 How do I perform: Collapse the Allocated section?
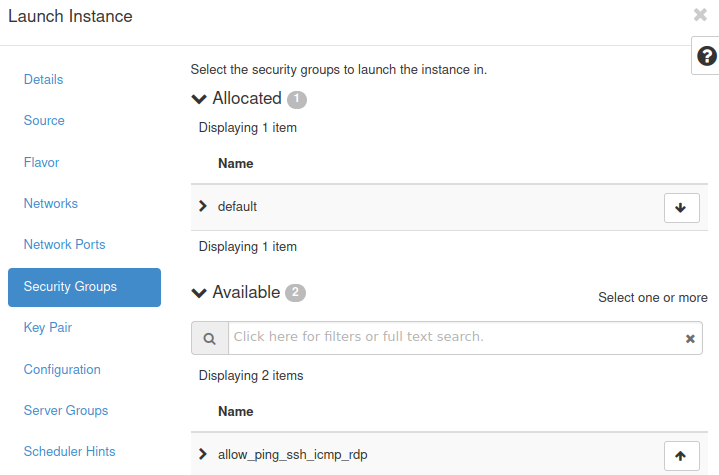tap(199, 99)
